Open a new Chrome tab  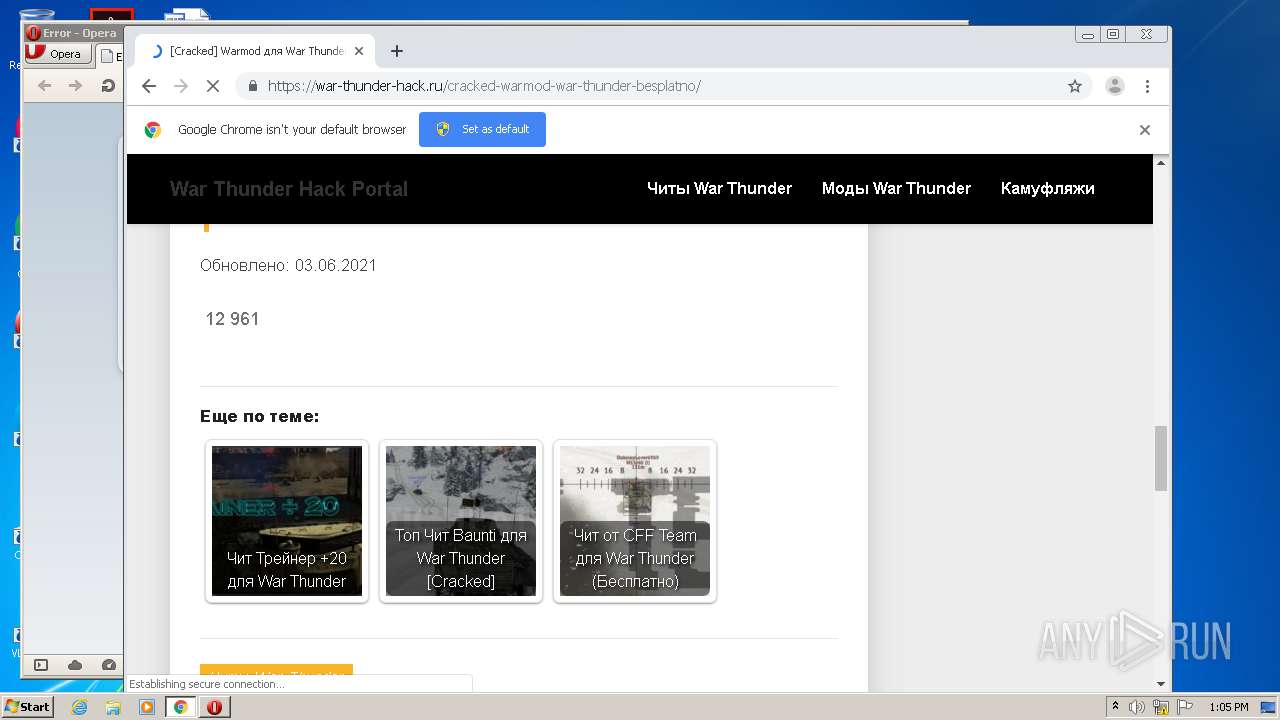tap(397, 51)
